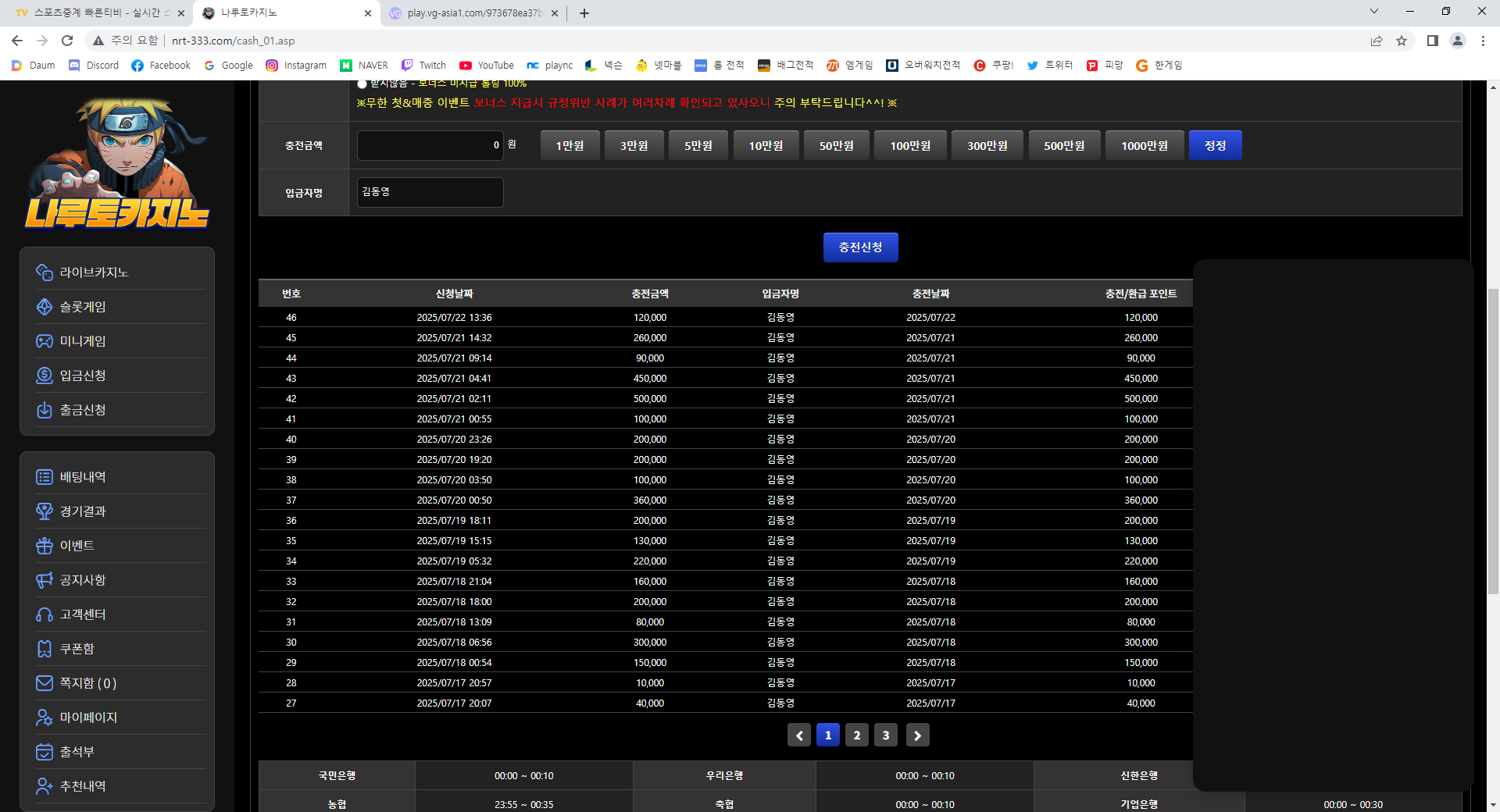The image size is (1500, 812).
Task: Open the Facebook bookmark
Action: 161,66
